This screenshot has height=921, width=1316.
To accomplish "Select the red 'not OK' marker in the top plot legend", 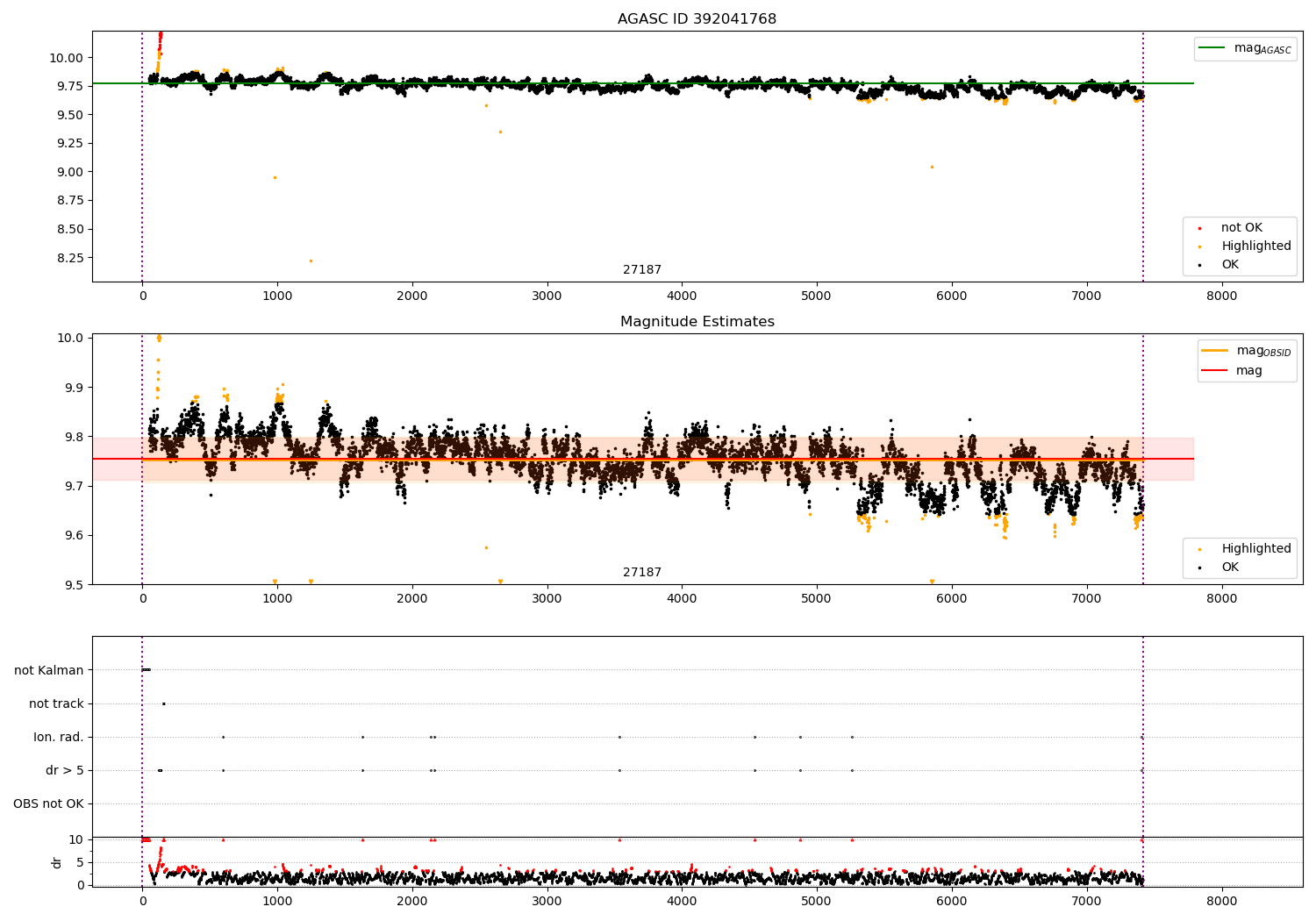I will pyautogui.click(x=1199, y=228).
